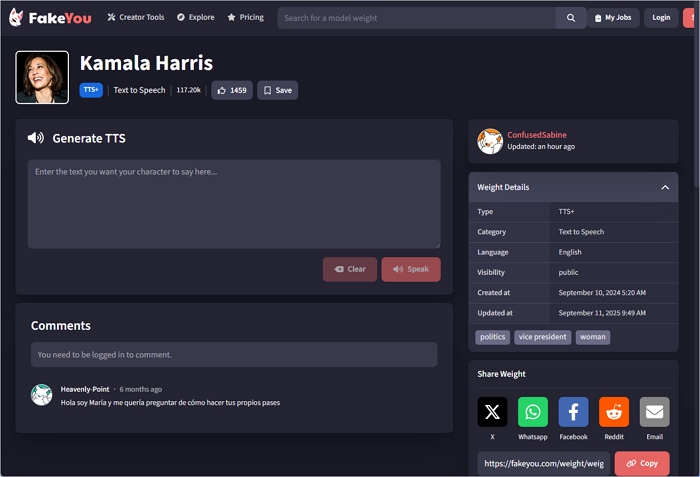700x477 pixels.
Task: Click the TTS+ badge
Action: [91, 90]
